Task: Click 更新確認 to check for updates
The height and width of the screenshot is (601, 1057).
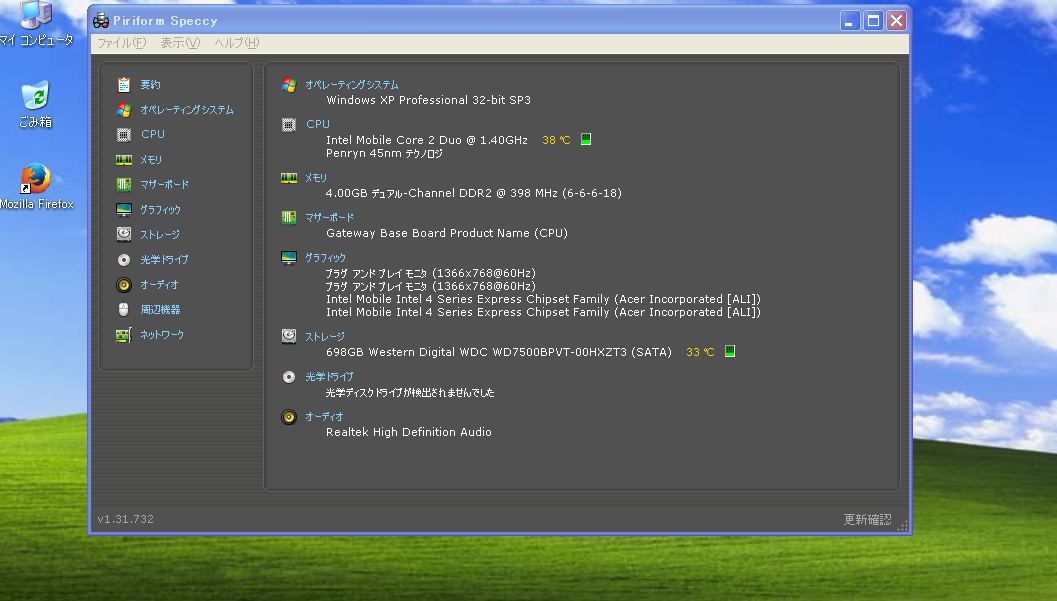Action: point(868,519)
